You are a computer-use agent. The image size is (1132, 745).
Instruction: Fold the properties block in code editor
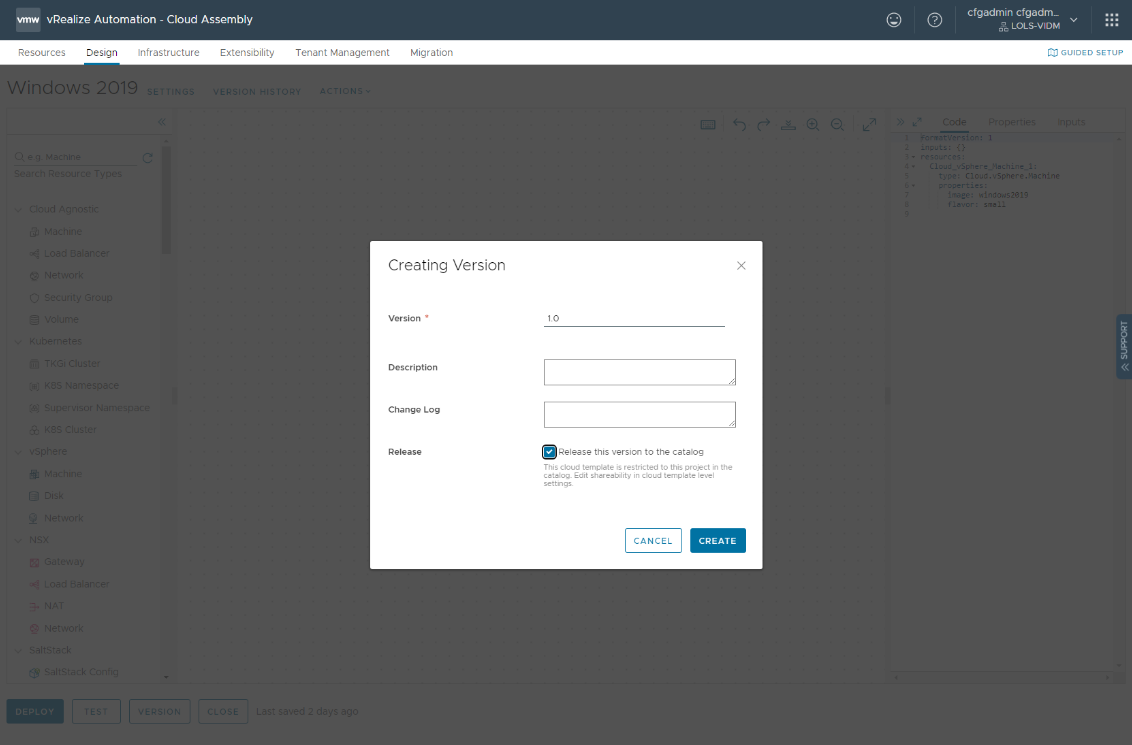pos(913,186)
